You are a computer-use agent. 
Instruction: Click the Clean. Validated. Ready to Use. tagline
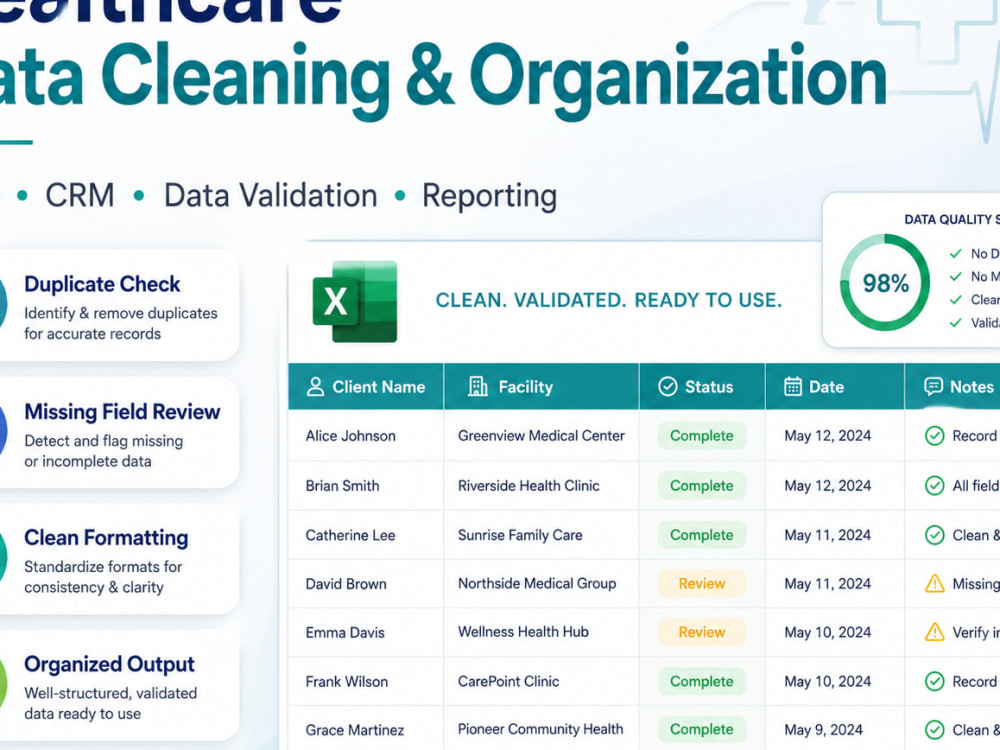(608, 300)
